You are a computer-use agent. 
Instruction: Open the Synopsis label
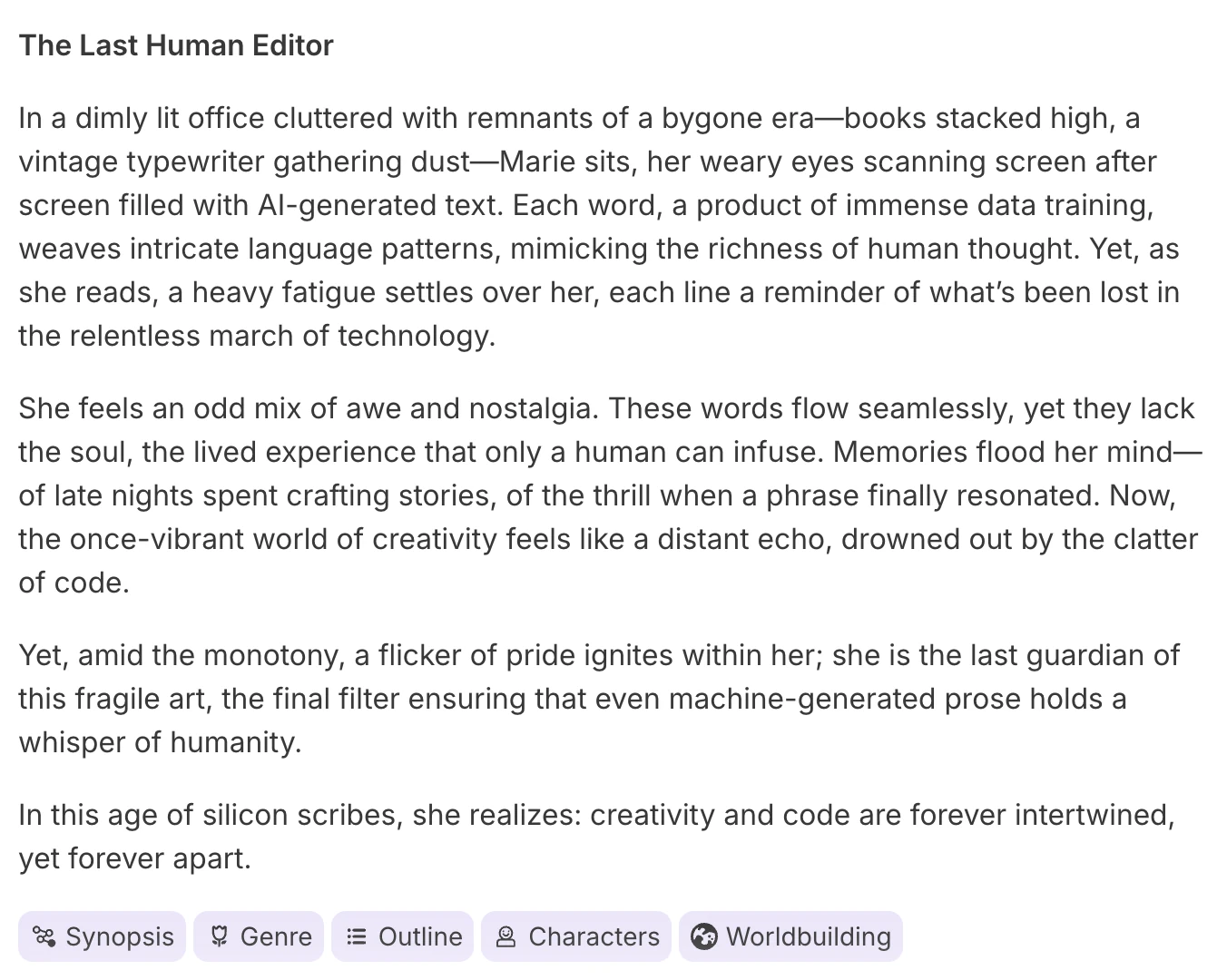point(120,936)
